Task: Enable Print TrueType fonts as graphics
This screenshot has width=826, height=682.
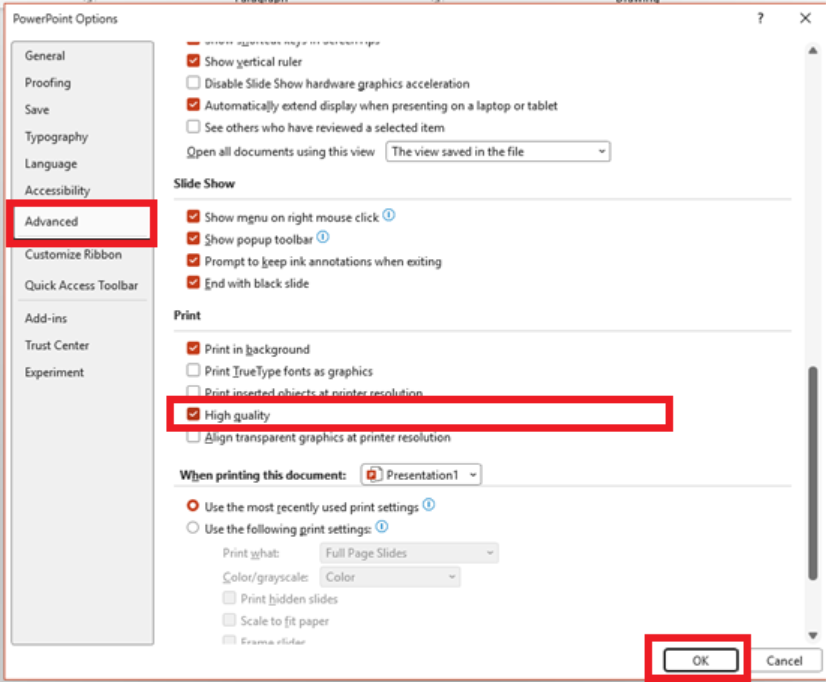Action: coord(193,371)
